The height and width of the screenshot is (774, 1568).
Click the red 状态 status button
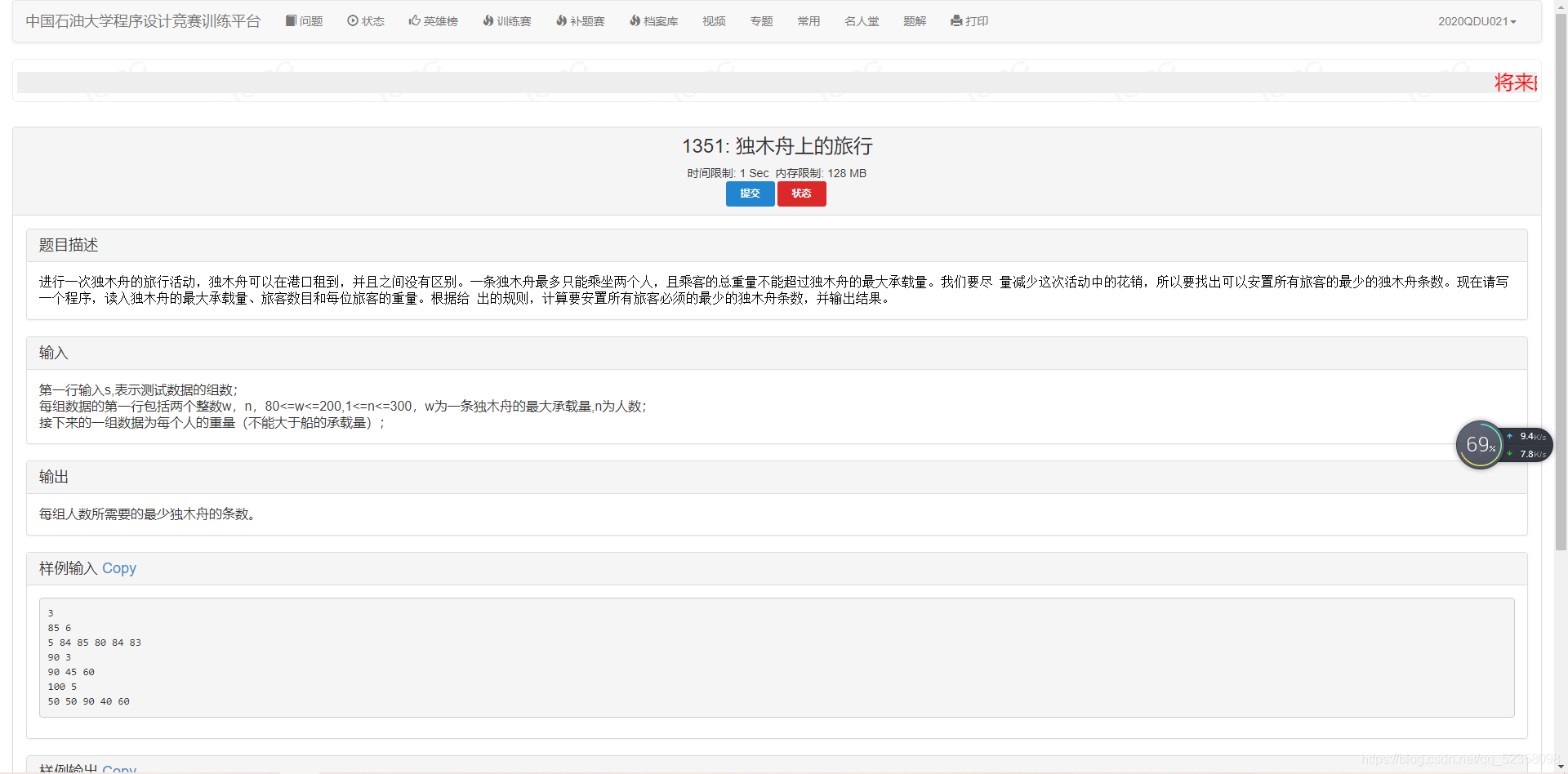tap(801, 193)
